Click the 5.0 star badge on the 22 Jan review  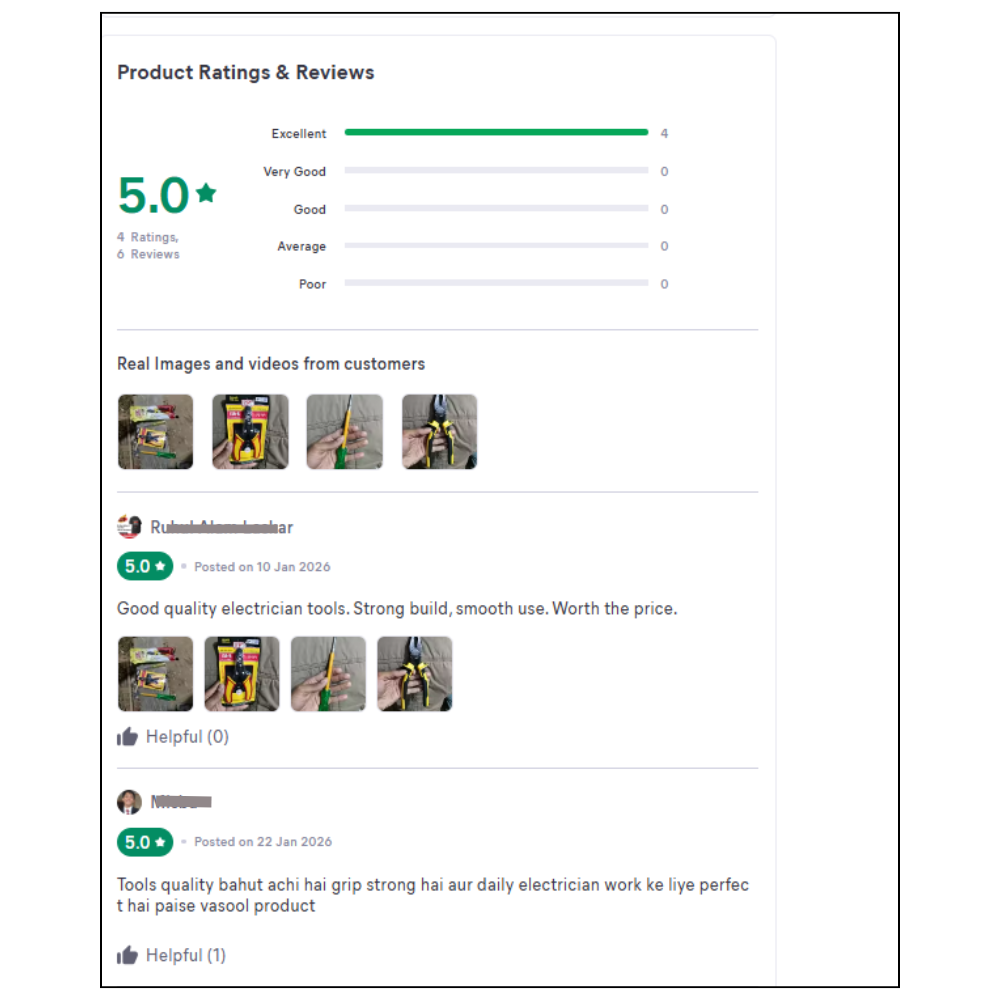tap(145, 842)
